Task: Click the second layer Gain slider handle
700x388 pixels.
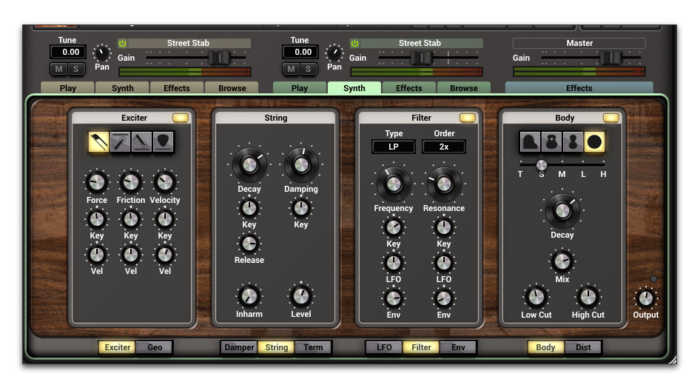Action: pyautogui.click(x=421, y=58)
